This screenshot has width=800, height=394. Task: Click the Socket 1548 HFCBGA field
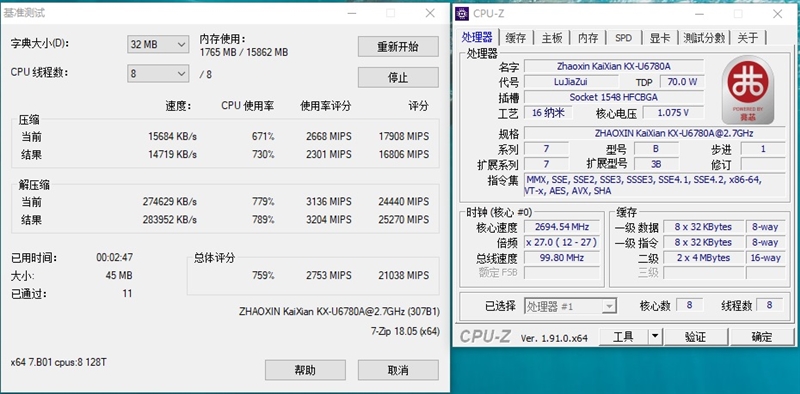tap(614, 97)
